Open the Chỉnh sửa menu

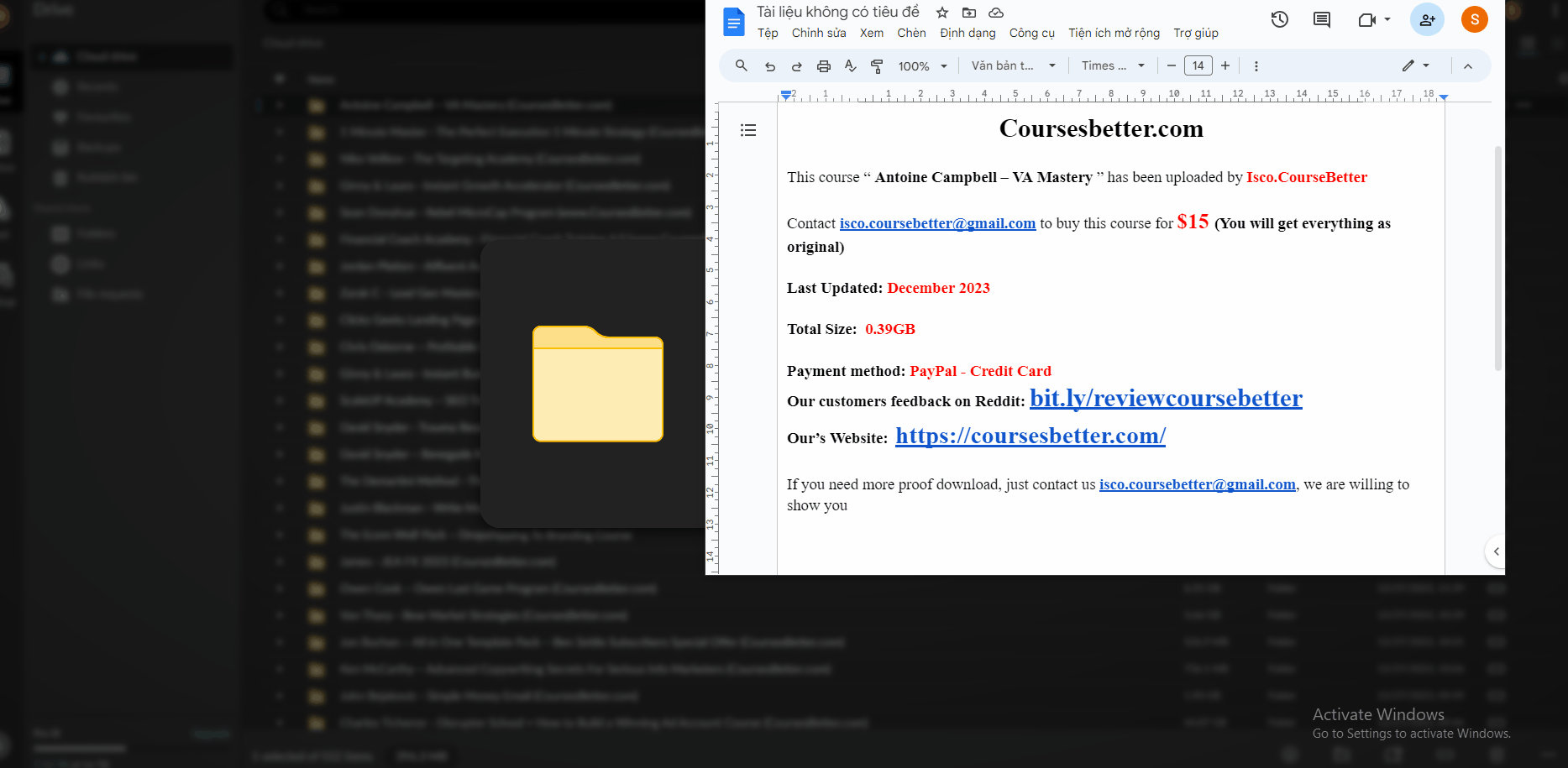[x=819, y=33]
